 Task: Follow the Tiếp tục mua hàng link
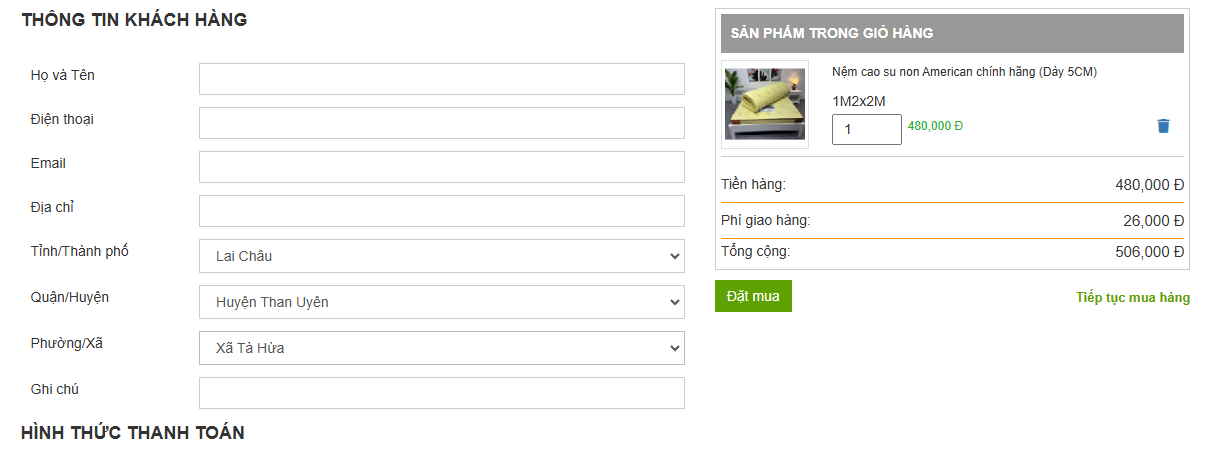click(1132, 298)
